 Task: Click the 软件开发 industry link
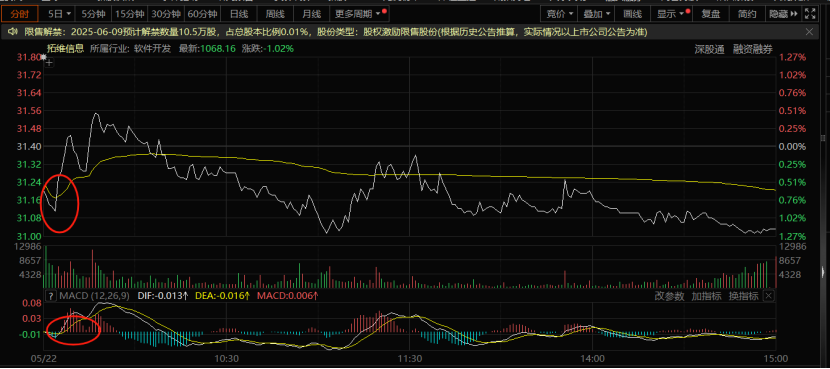click(152, 49)
